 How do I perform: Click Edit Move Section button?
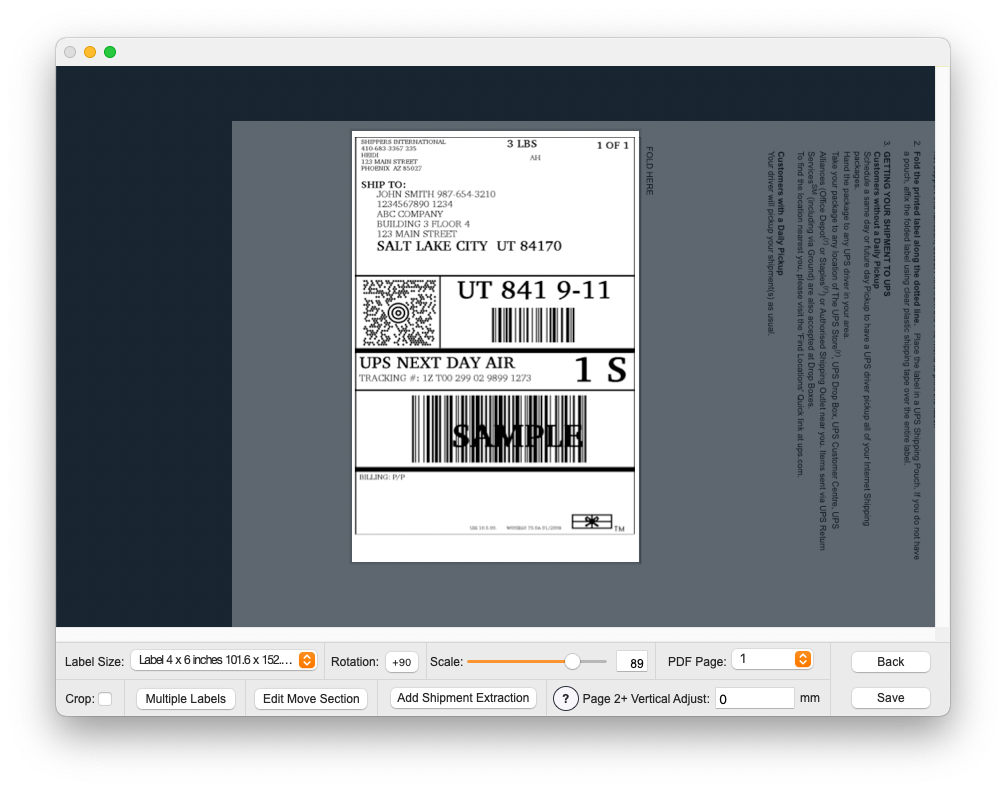pos(311,699)
